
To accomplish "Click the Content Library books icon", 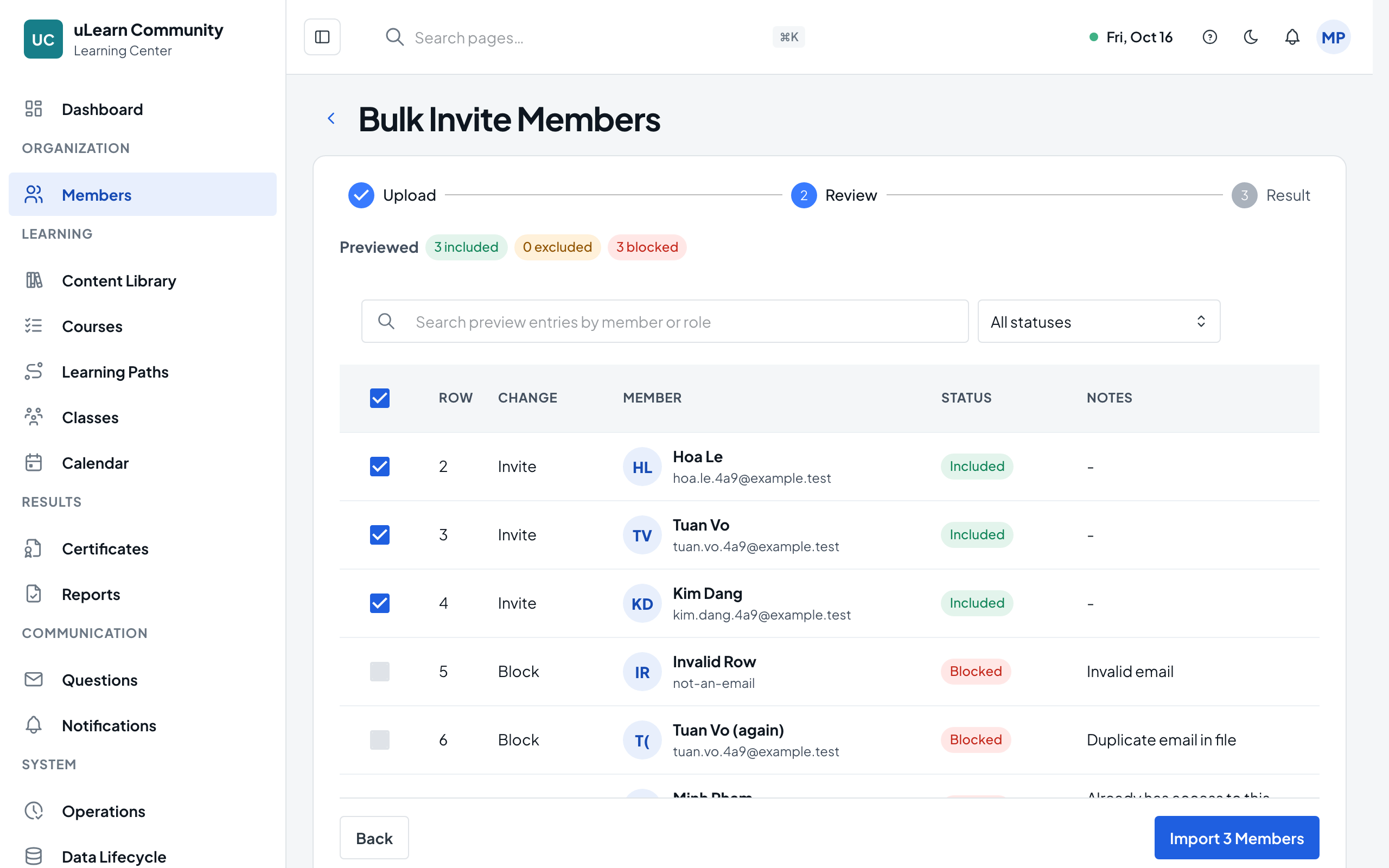I will click(x=34, y=280).
